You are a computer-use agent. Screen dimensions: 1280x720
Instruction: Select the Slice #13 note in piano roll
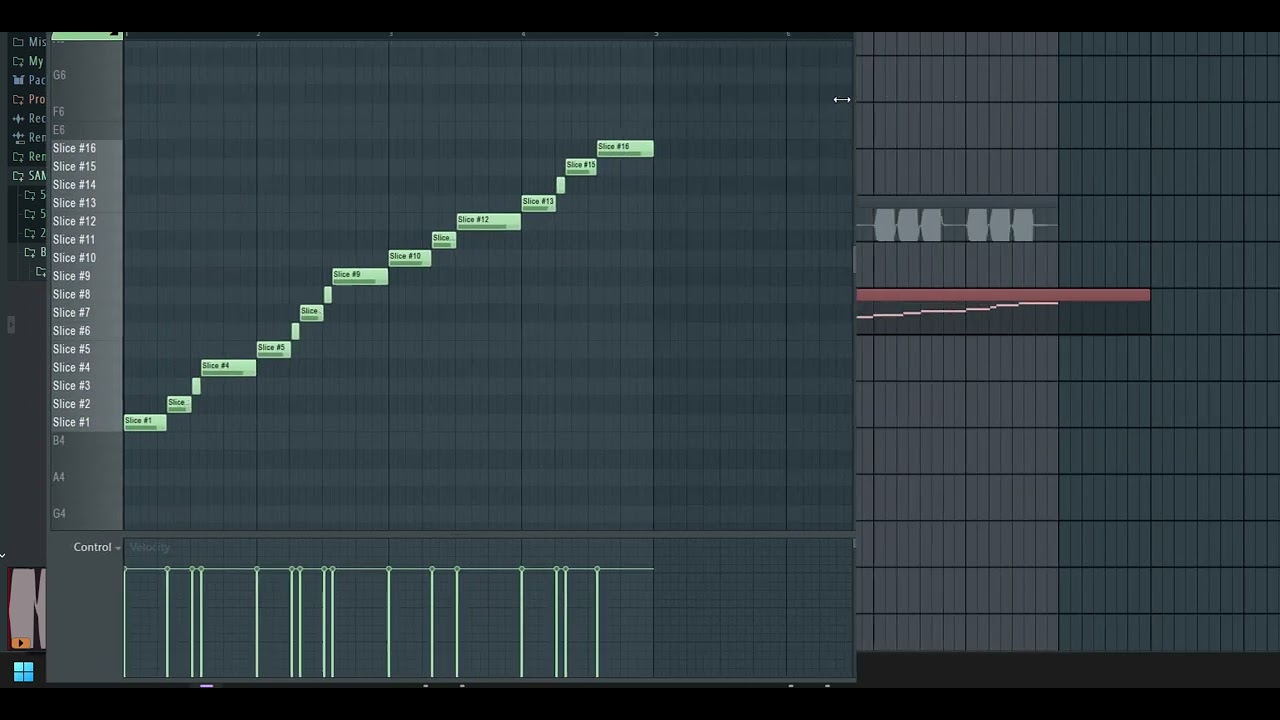538,203
